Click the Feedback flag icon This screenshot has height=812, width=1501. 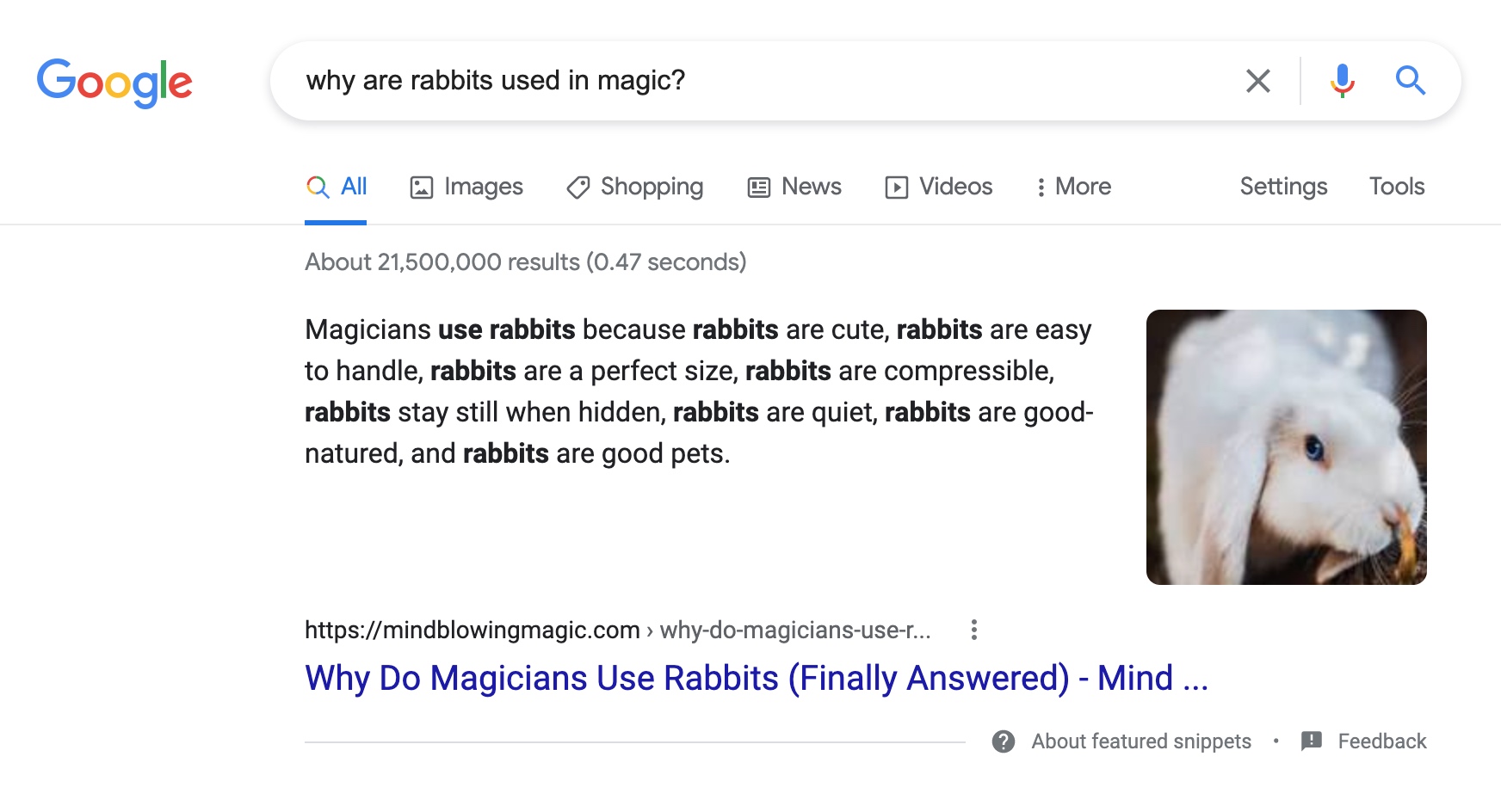1312,741
